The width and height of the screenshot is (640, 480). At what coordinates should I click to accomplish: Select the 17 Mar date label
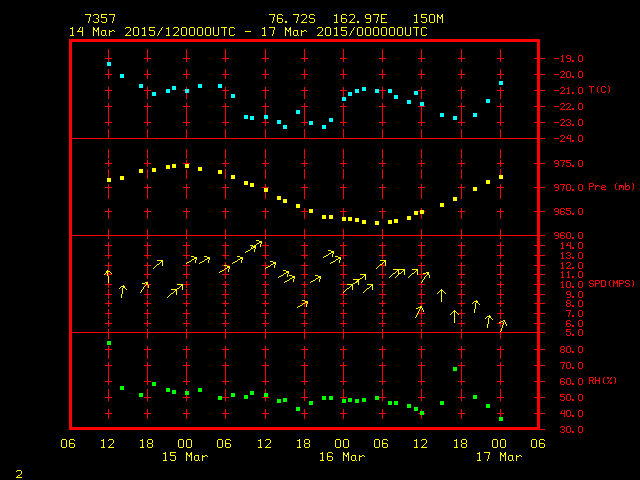coord(498,457)
